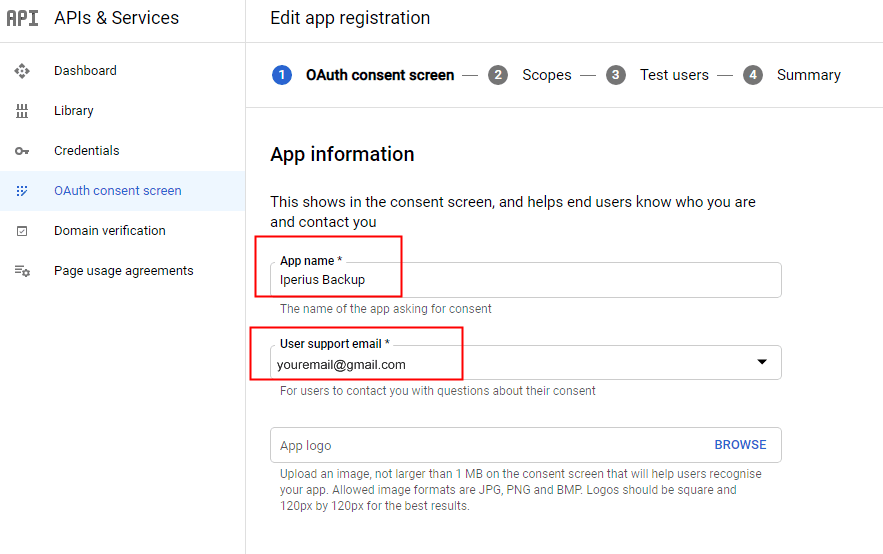The height and width of the screenshot is (554, 883).
Task: Select step 2 circle for Scopes
Action: [x=498, y=75]
